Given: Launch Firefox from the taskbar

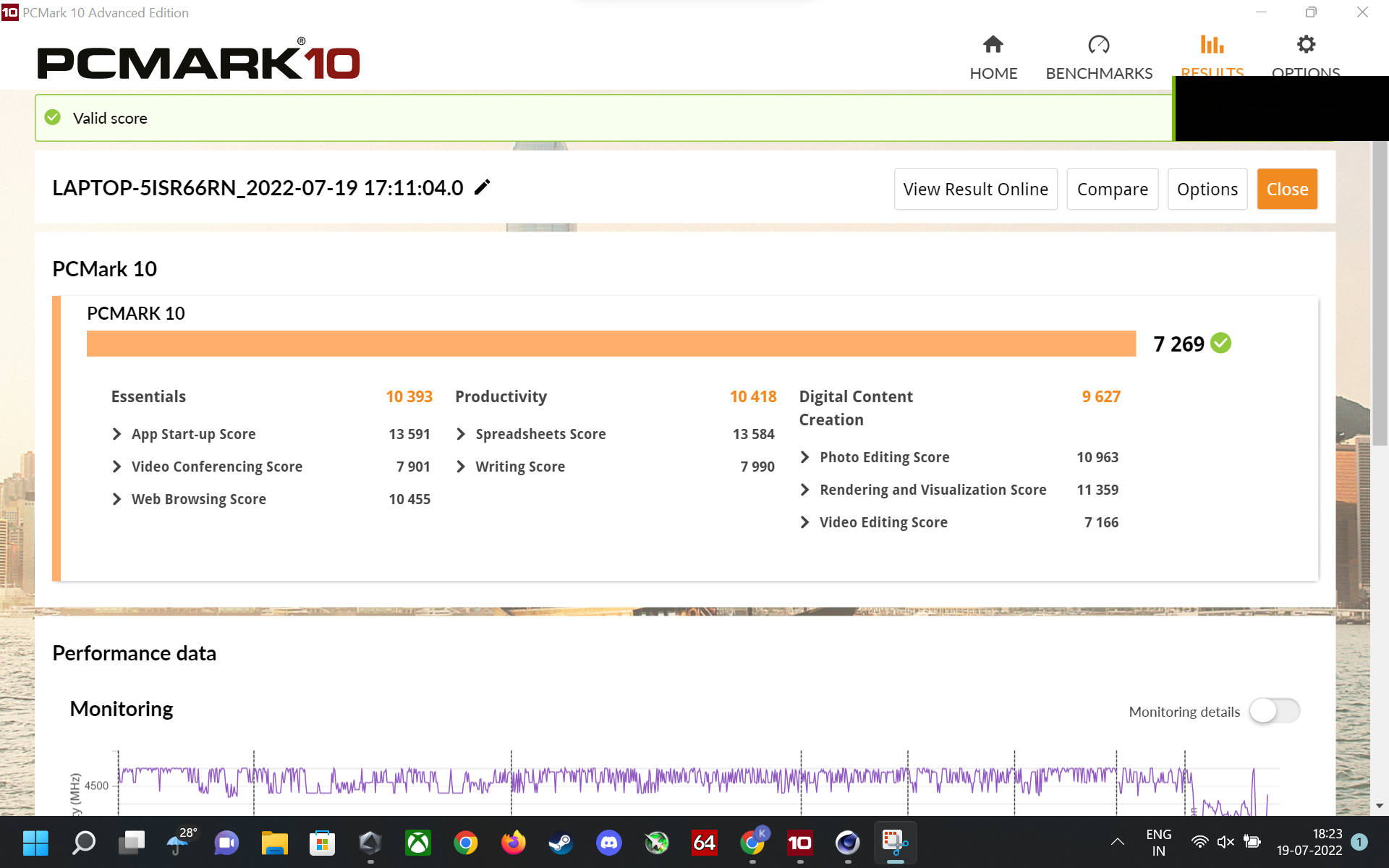Looking at the screenshot, I should pos(514,843).
